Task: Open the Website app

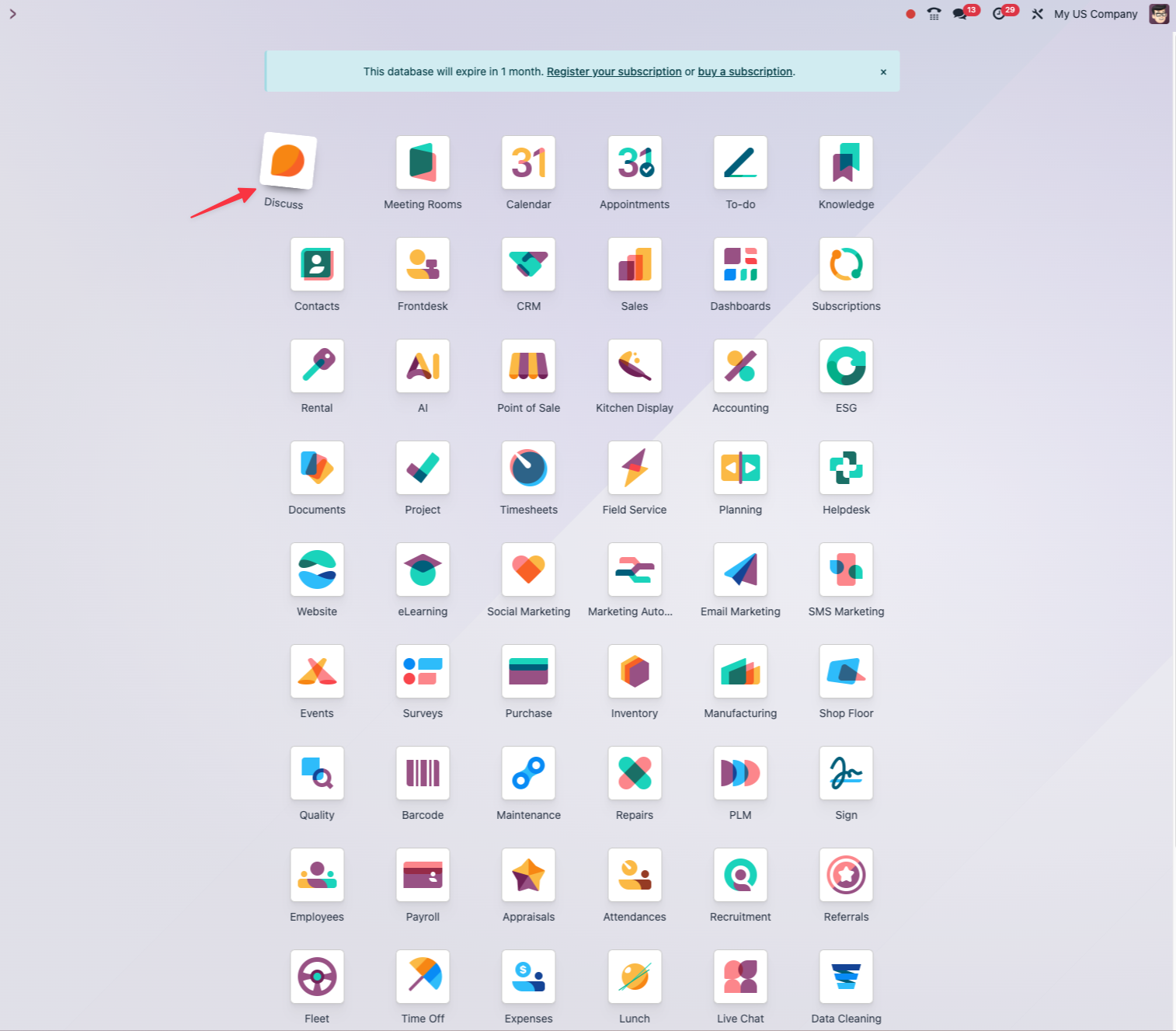Action: click(x=317, y=569)
